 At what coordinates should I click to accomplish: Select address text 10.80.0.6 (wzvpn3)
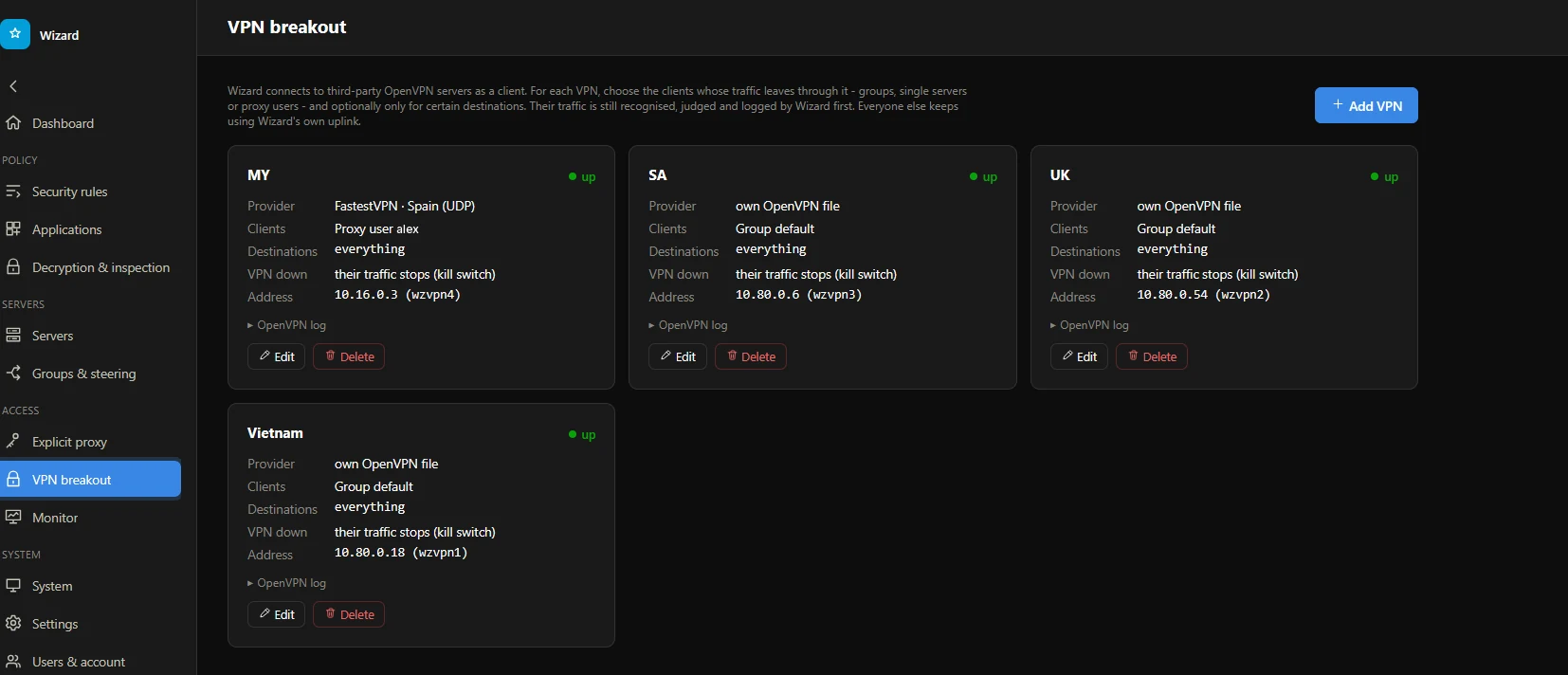[798, 295]
